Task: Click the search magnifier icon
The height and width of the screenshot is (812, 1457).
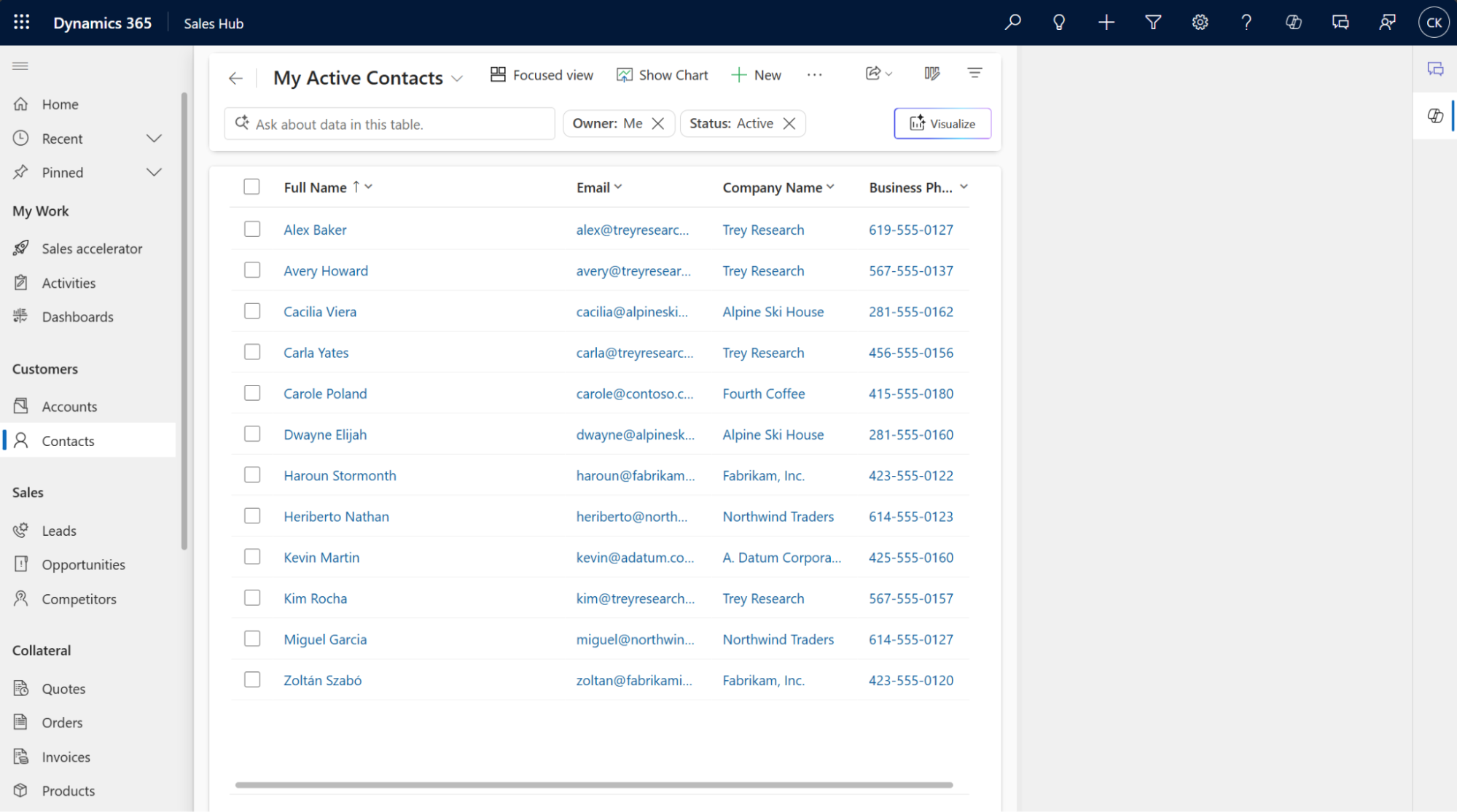Action: 1012,23
